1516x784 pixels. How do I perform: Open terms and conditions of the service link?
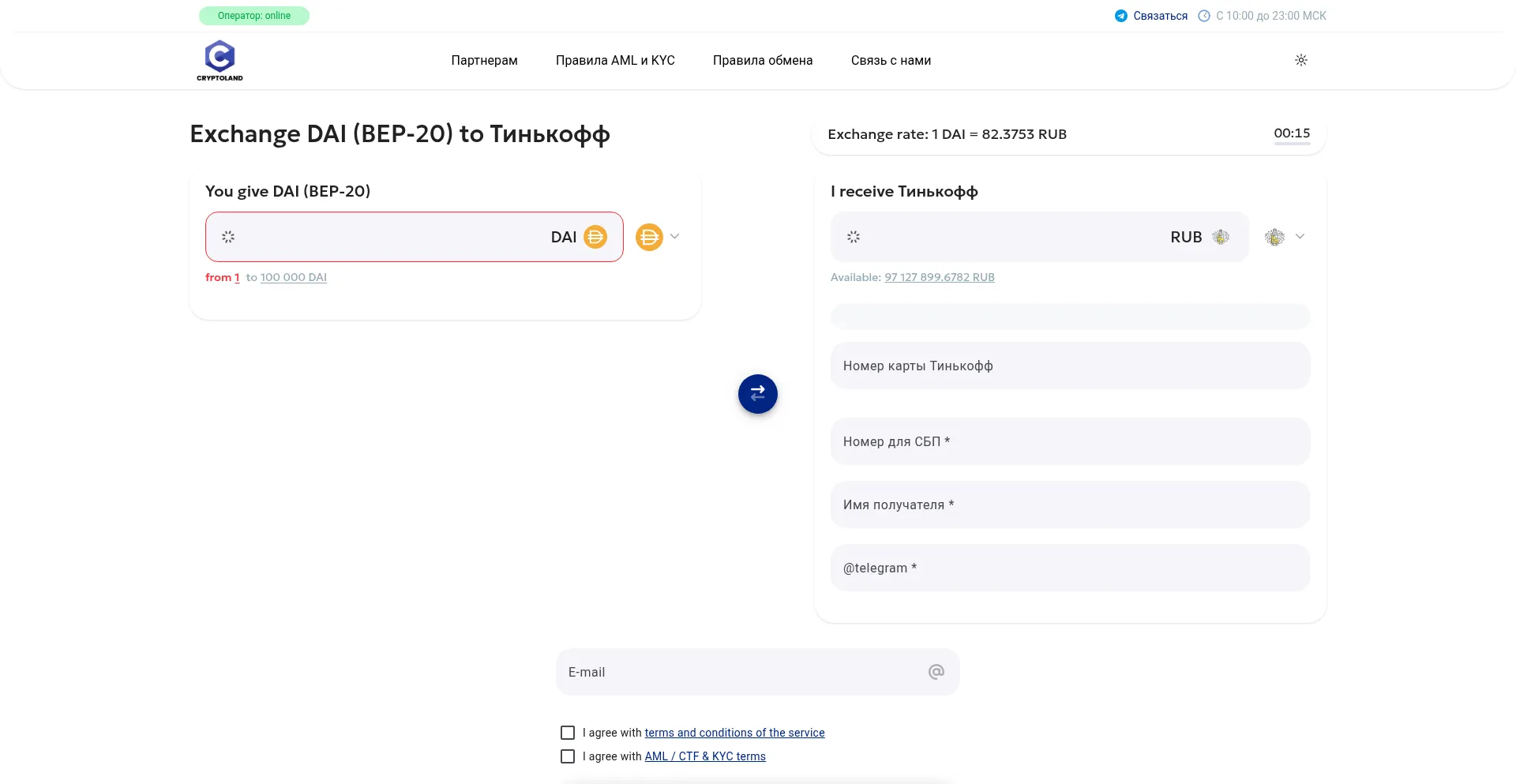coord(734,733)
